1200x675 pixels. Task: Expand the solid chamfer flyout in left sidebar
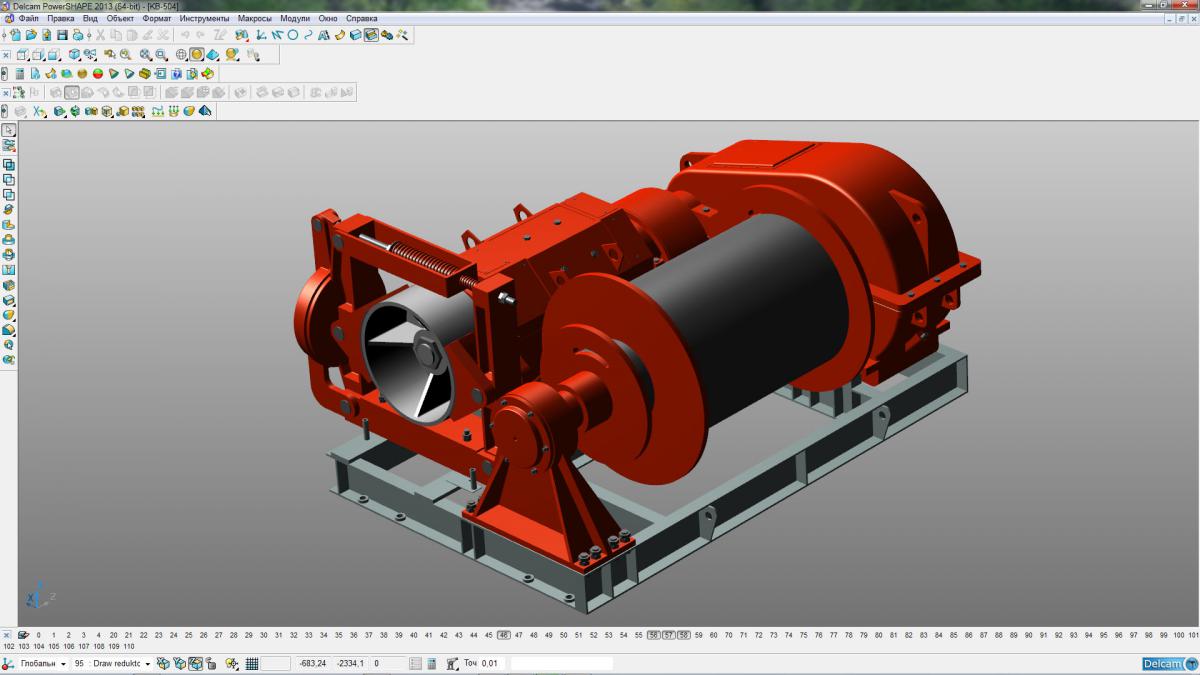click(x=14, y=336)
